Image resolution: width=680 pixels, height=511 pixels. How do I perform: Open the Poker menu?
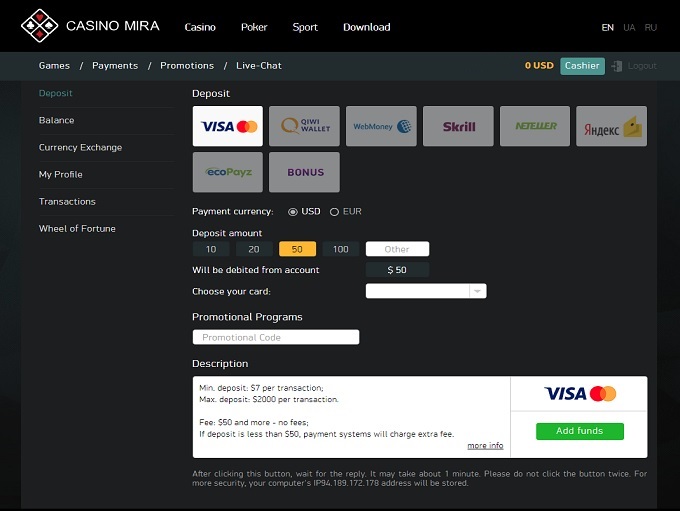(x=254, y=27)
